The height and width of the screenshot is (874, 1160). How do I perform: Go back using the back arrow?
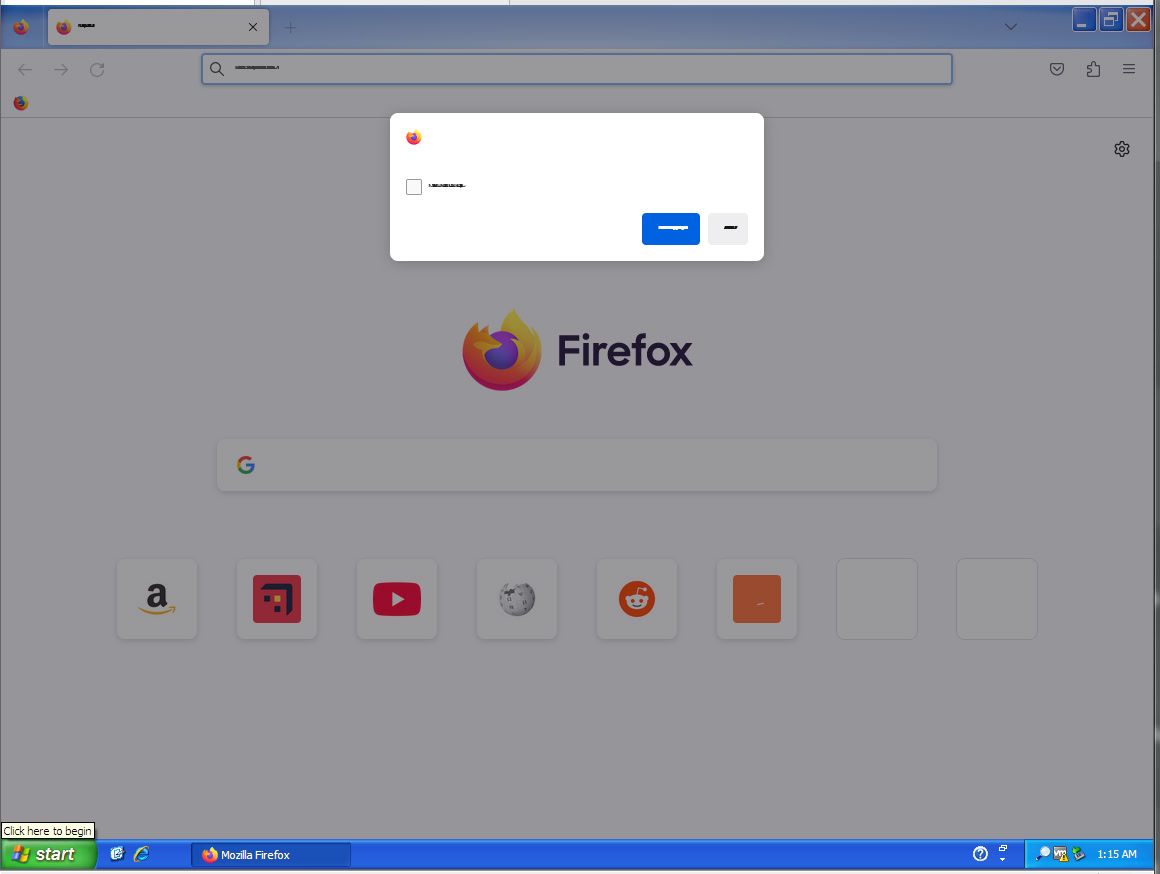pyautogui.click(x=25, y=70)
